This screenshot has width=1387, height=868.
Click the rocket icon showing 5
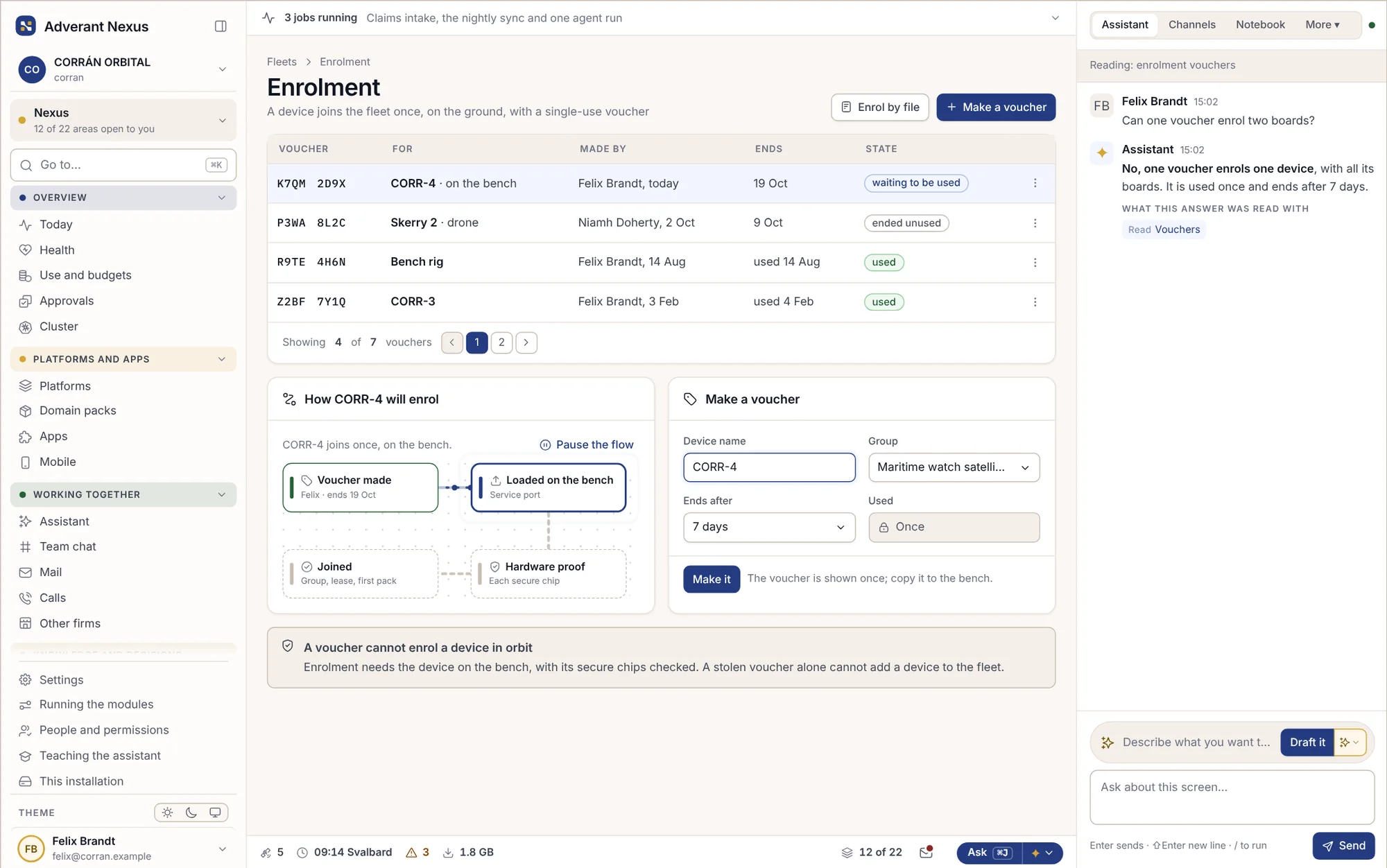(x=266, y=852)
